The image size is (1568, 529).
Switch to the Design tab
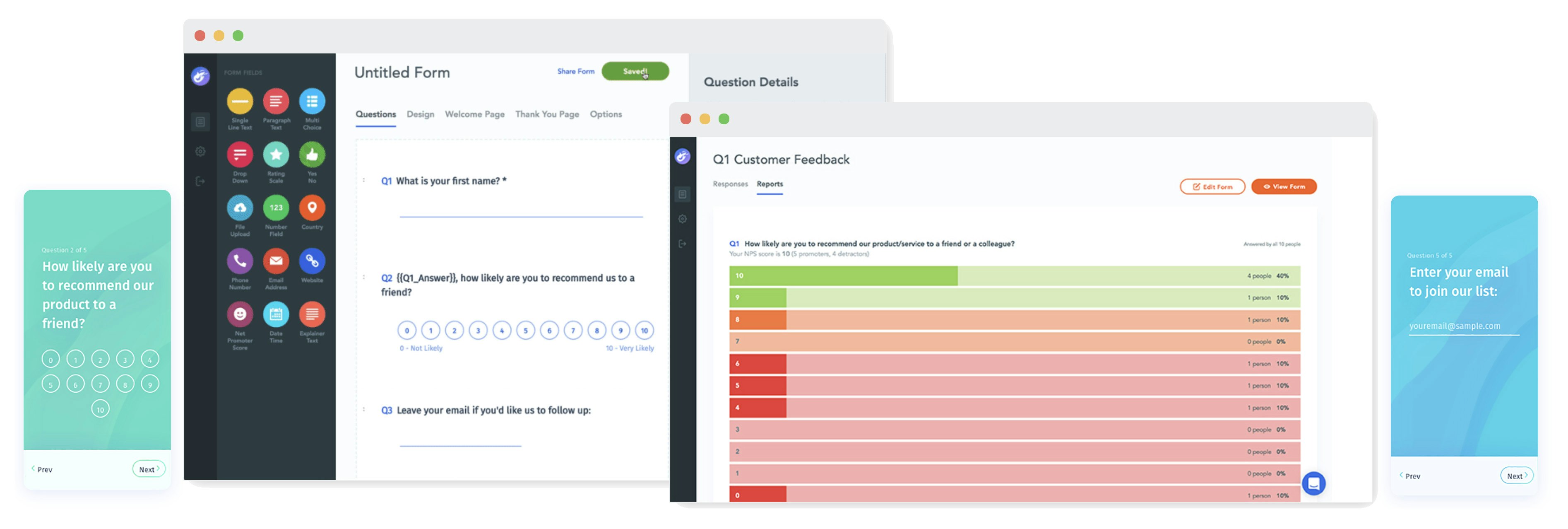pyautogui.click(x=420, y=114)
